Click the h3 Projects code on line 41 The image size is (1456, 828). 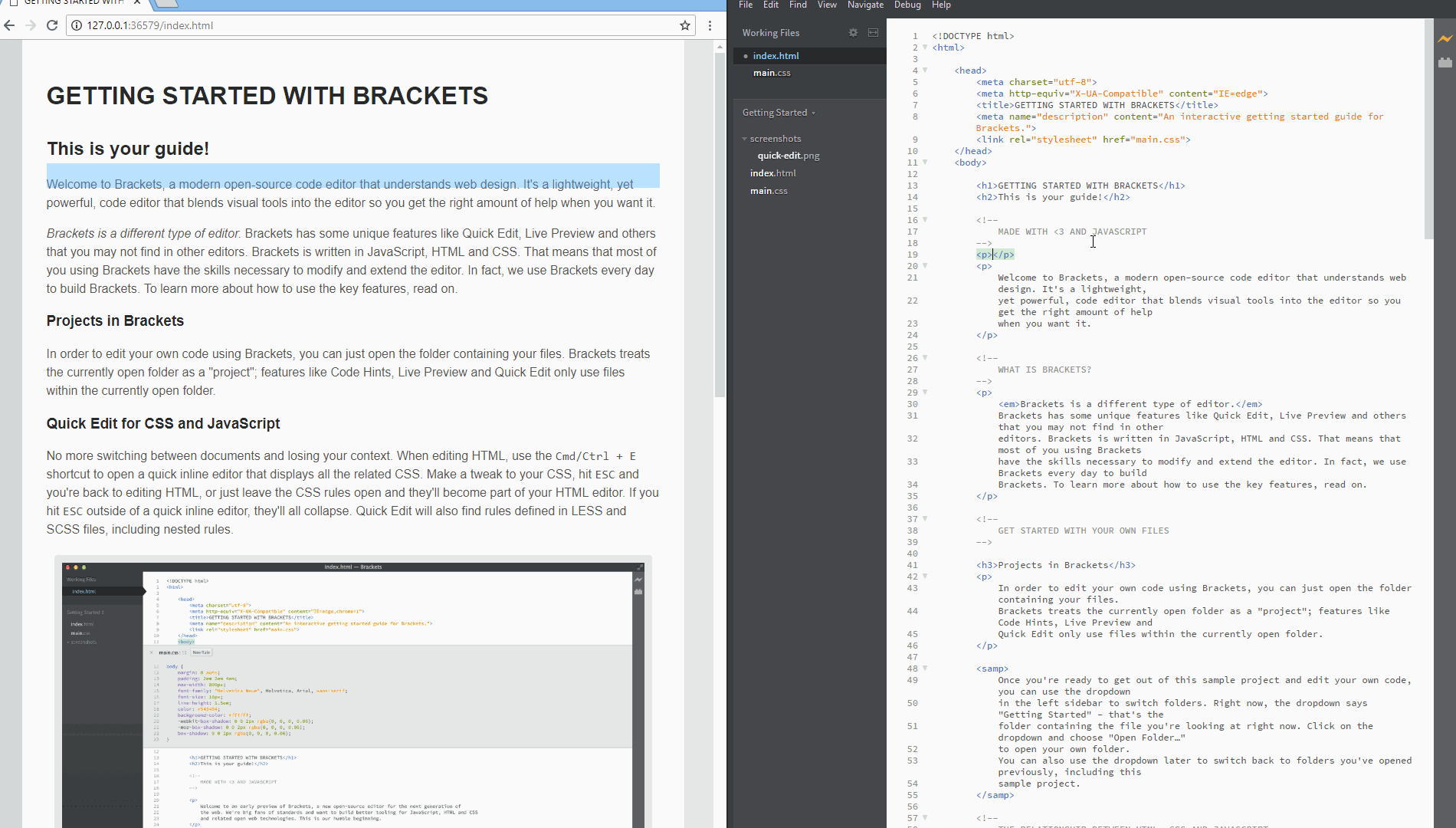1056,565
